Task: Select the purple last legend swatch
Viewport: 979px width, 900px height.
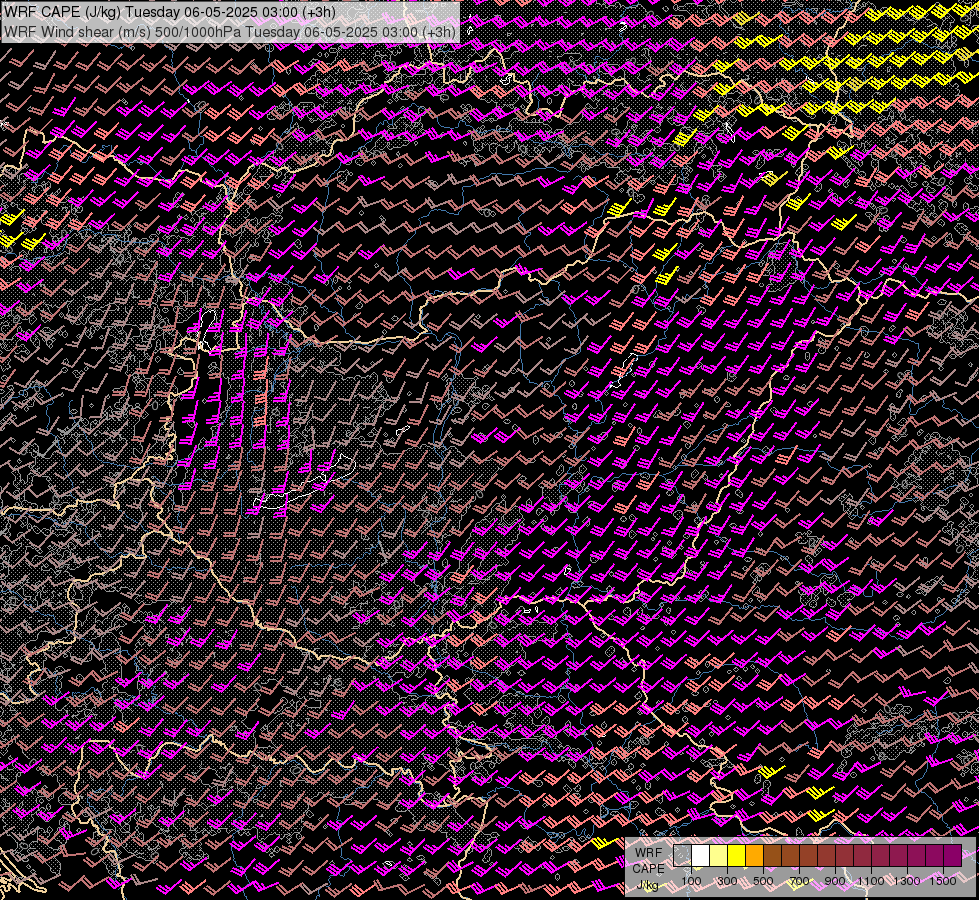Action: click(x=952, y=855)
